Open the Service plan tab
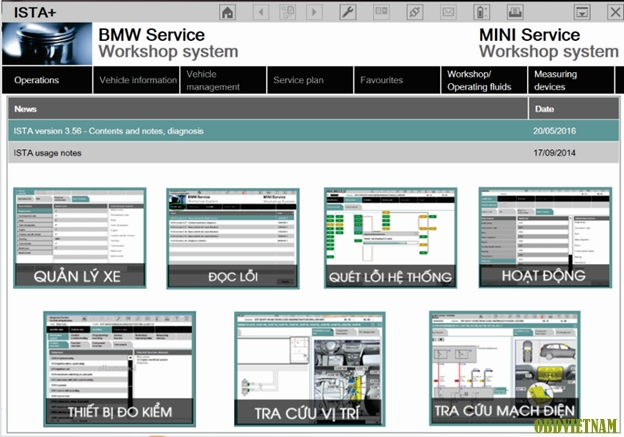 (x=310, y=80)
